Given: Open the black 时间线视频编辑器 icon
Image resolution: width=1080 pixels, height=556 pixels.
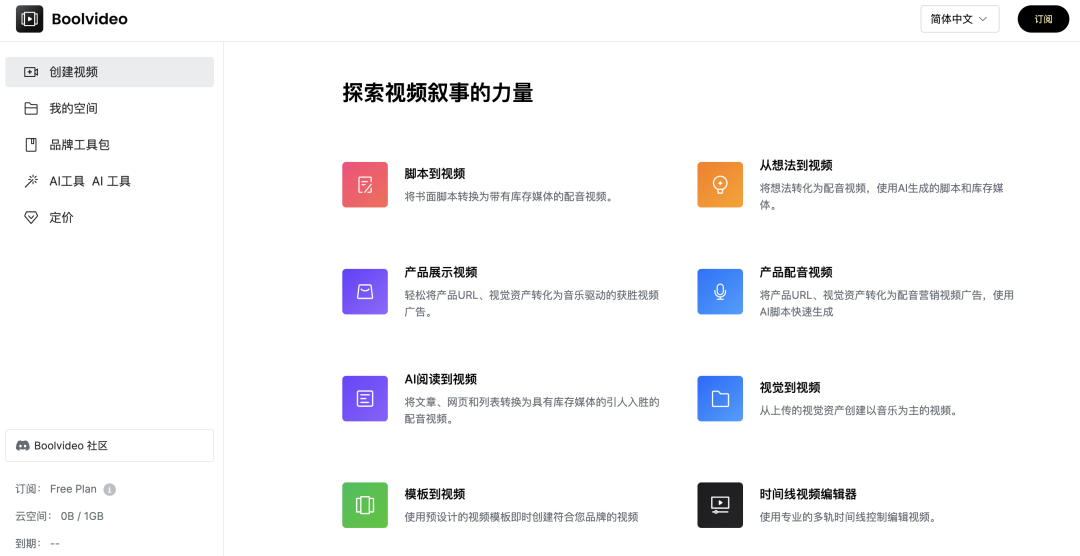Looking at the screenshot, I should click(x=719, y=504).
